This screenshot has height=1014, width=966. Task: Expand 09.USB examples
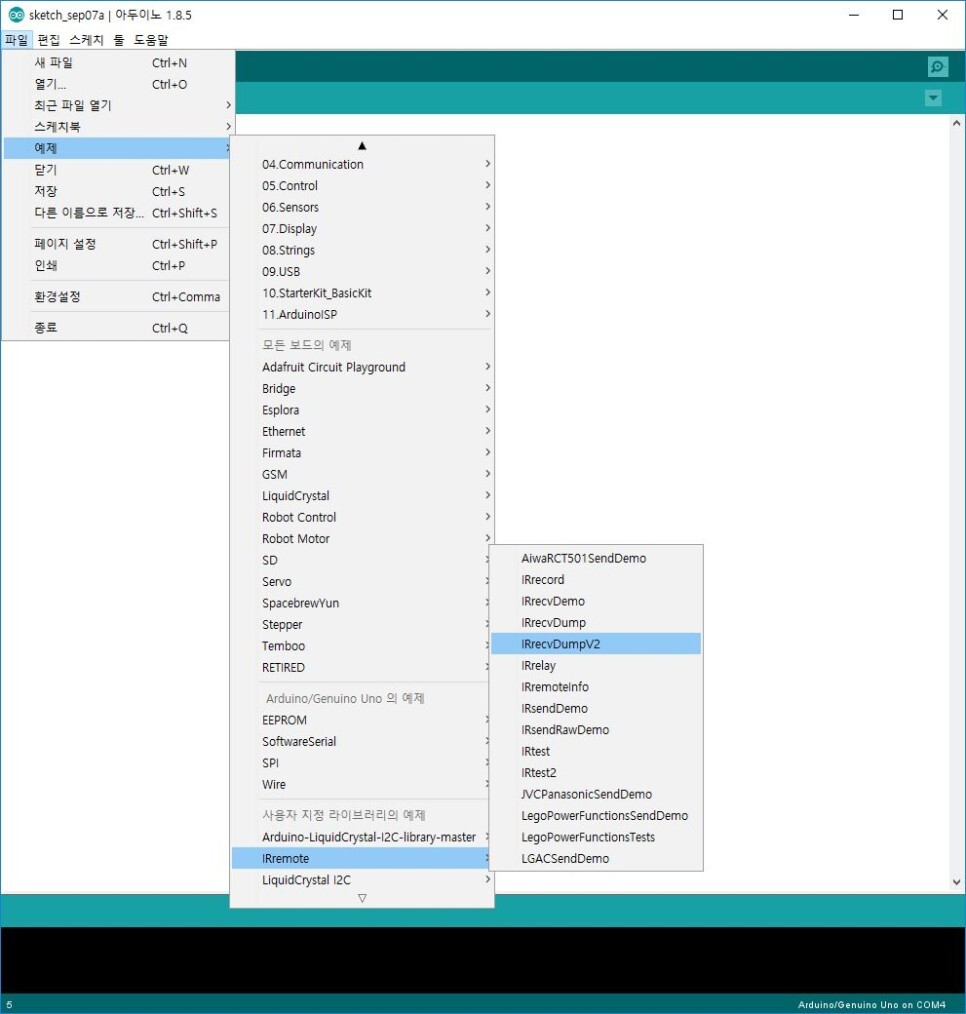(363, 271)
